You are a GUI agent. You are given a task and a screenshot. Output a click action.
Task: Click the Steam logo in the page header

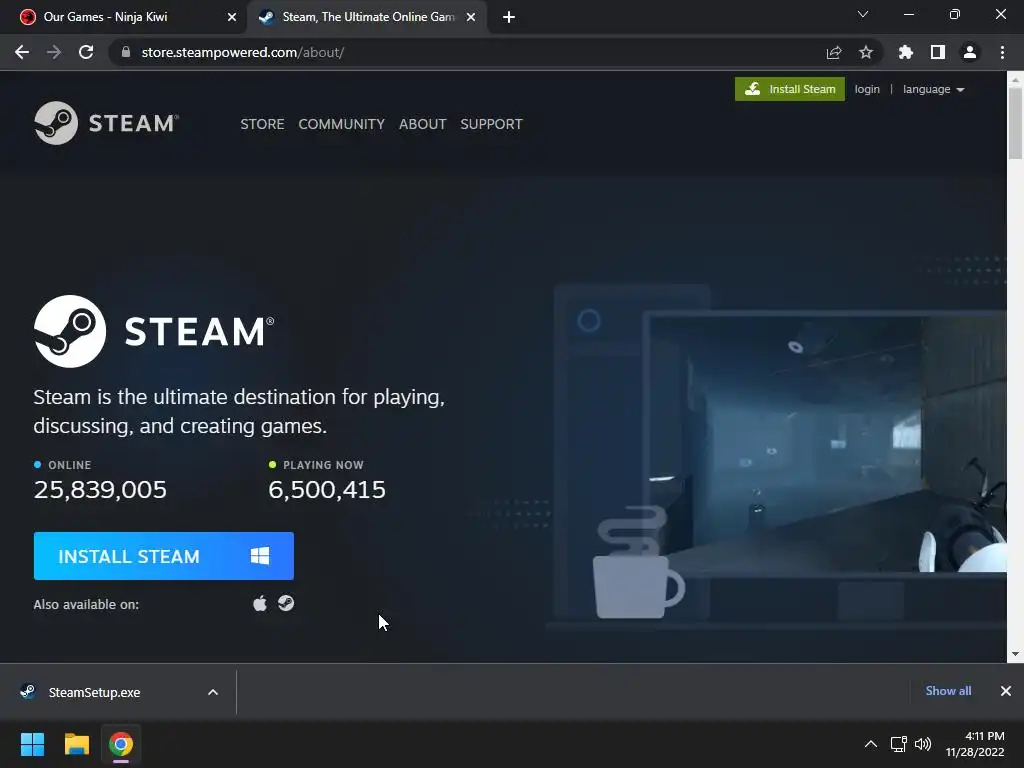click(106, 123)
